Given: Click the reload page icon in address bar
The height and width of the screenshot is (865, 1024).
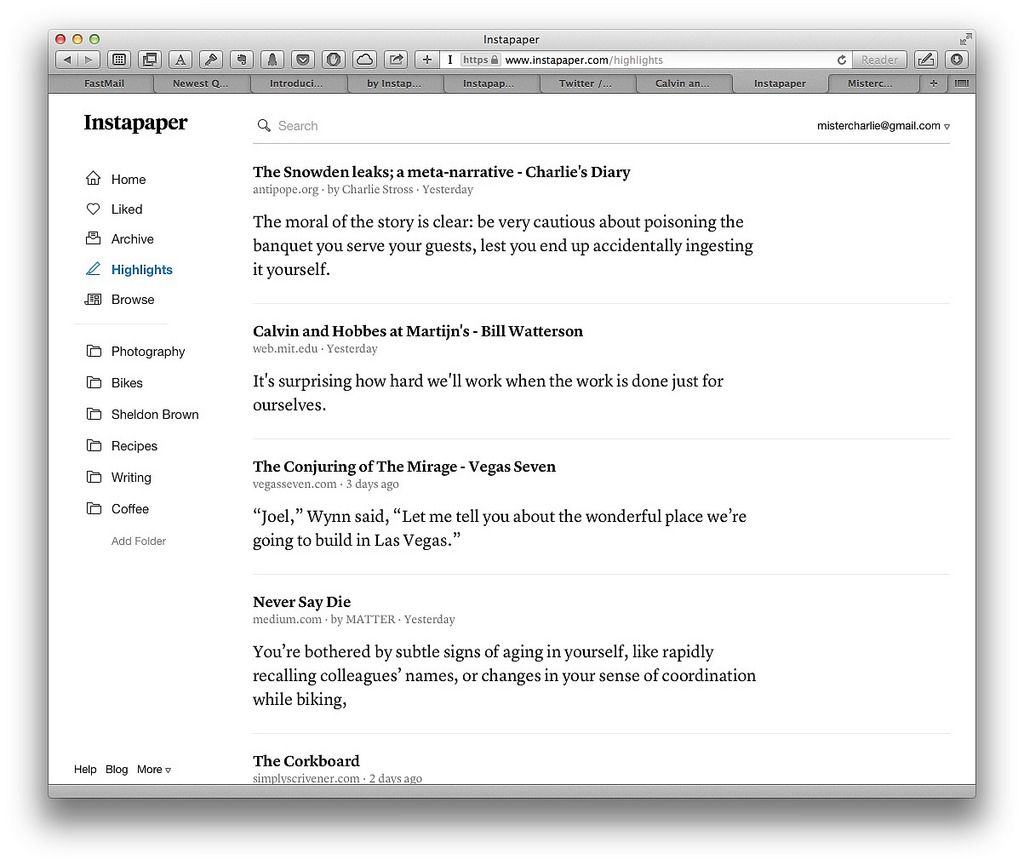Looking at the screenshot, I should point(841,60).
